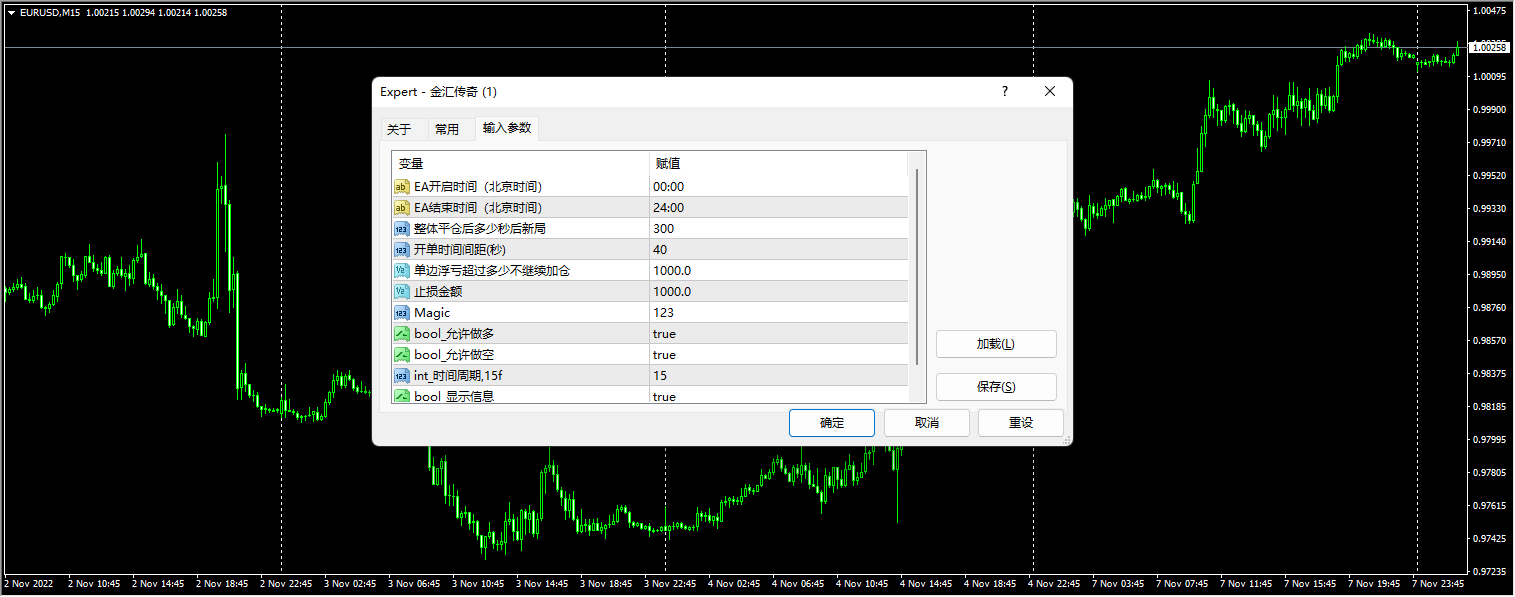
Task: Click the green bool icon beside bool_显示信息
Action: (x=401, y=395)
